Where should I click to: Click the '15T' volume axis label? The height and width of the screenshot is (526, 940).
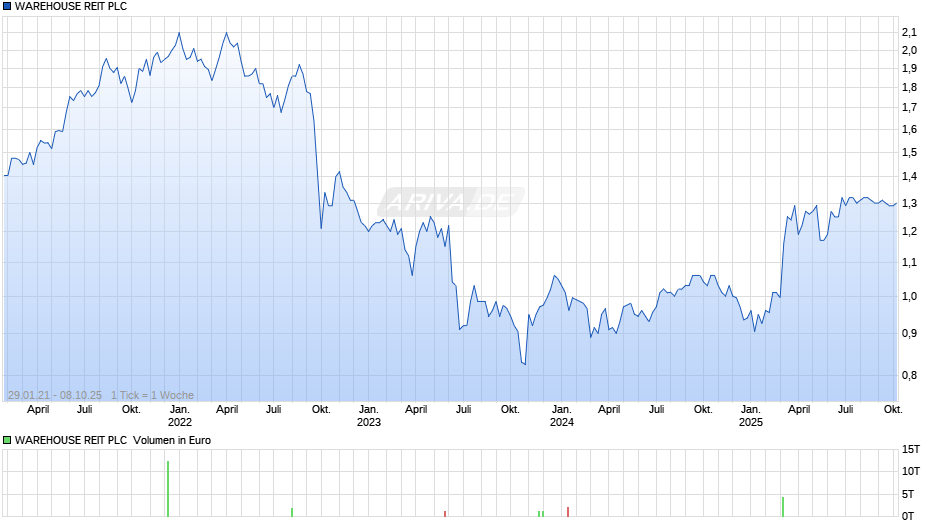(911, 449)
